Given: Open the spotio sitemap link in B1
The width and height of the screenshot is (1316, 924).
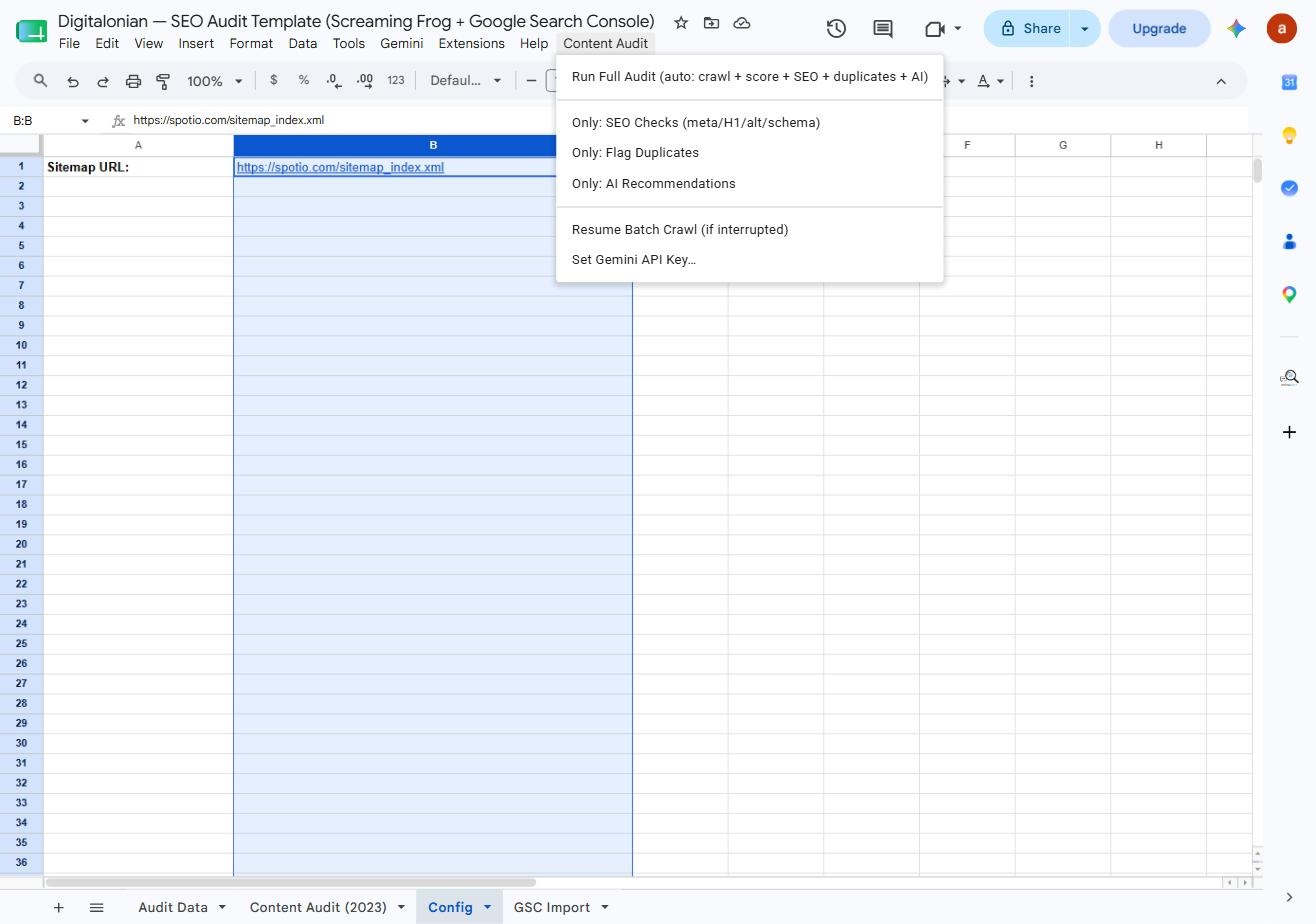Looking at the screenshot, I should coord(340,168).
